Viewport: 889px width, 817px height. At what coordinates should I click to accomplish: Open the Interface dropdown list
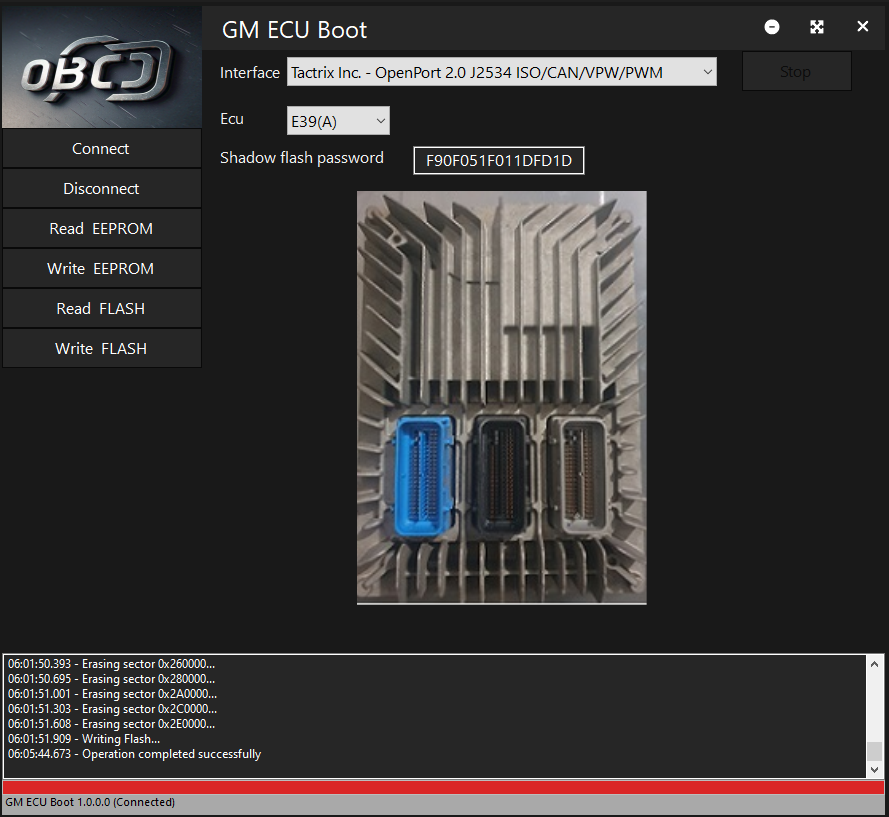tap(502, 72)
